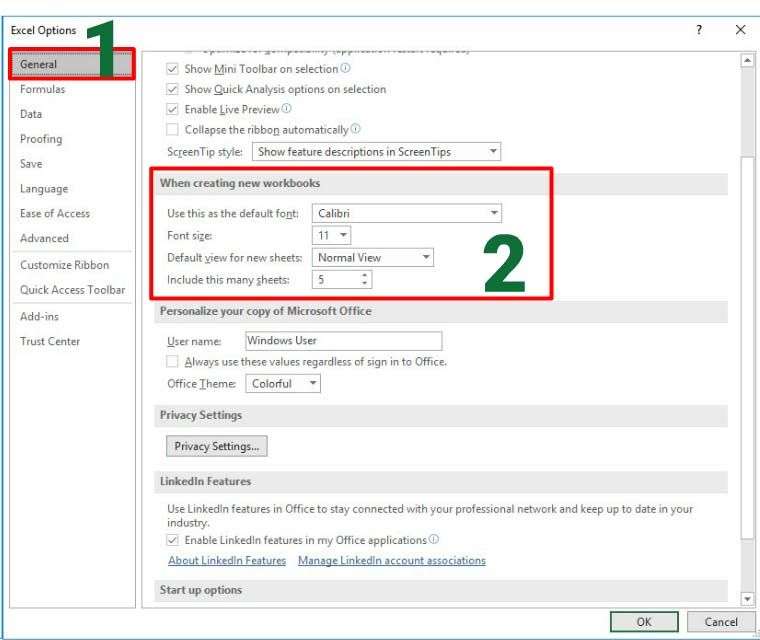Open Manage LinkedIn account associations link

392,560
